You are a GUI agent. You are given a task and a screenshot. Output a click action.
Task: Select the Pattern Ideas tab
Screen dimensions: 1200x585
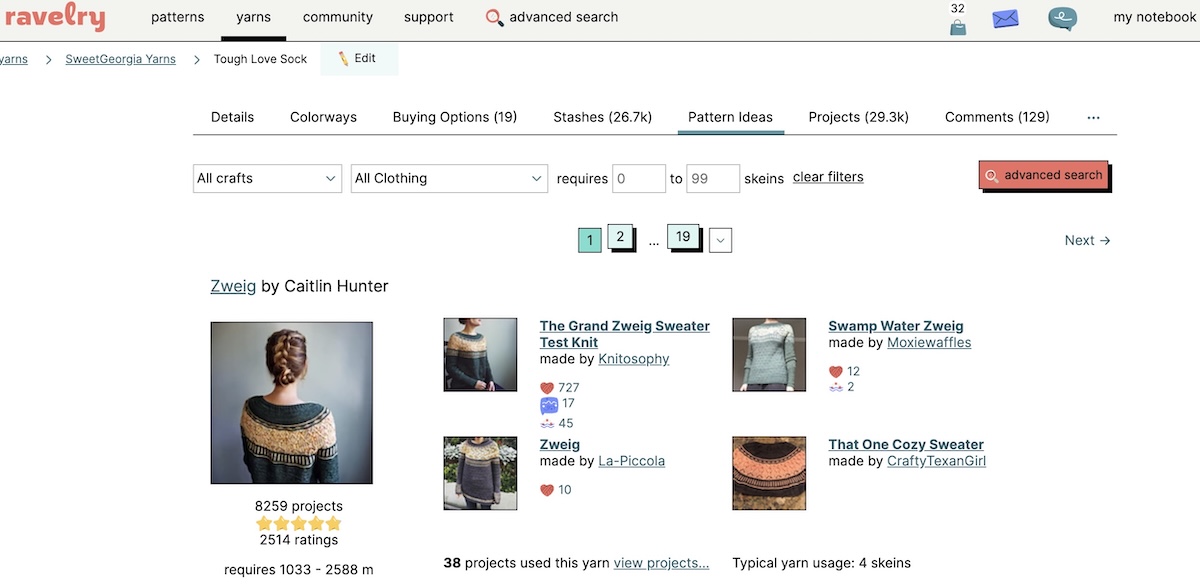click(730, 117)
